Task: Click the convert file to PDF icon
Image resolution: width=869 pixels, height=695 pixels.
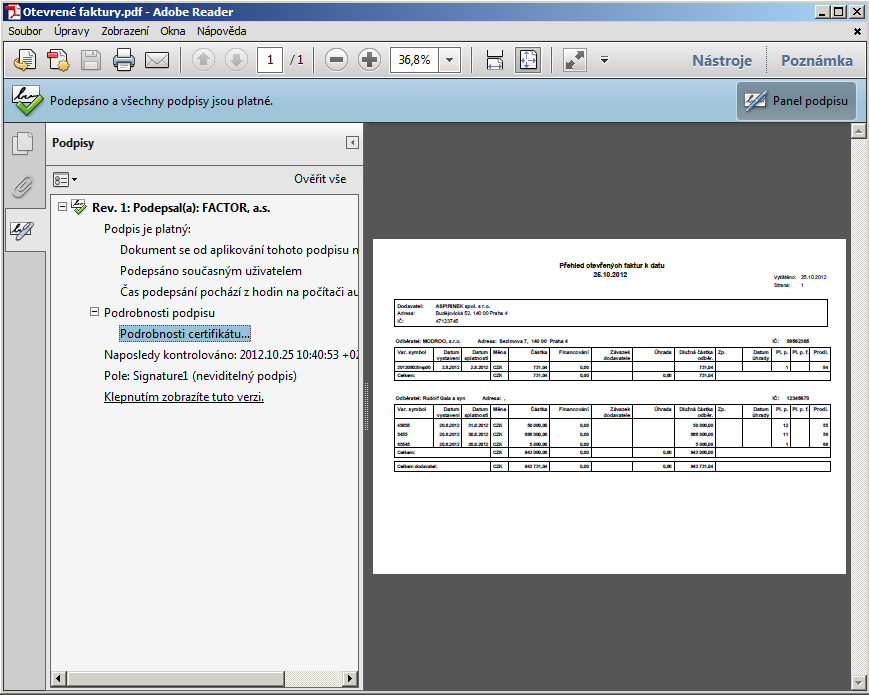Action: [x=58, y=60]
